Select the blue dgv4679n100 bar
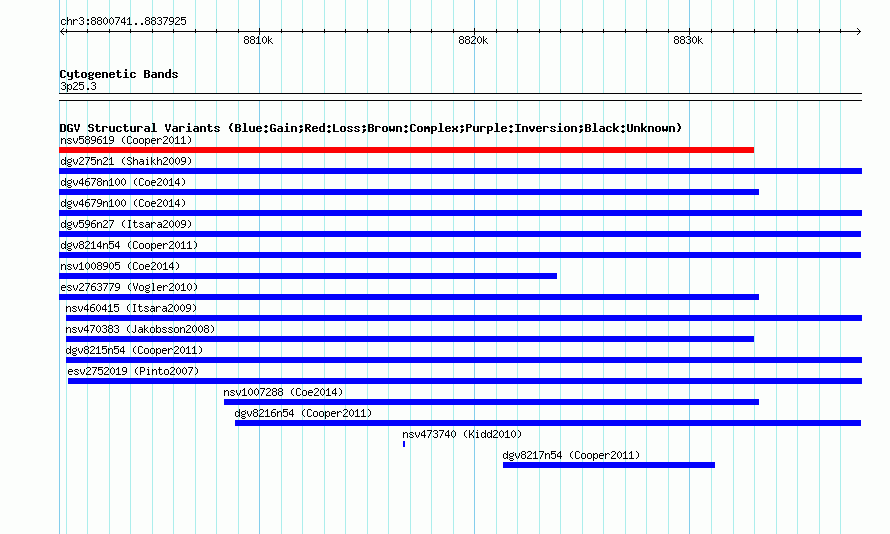Viewport: 890px width, 534px height. pyautogui.click(x=460, y=213)
